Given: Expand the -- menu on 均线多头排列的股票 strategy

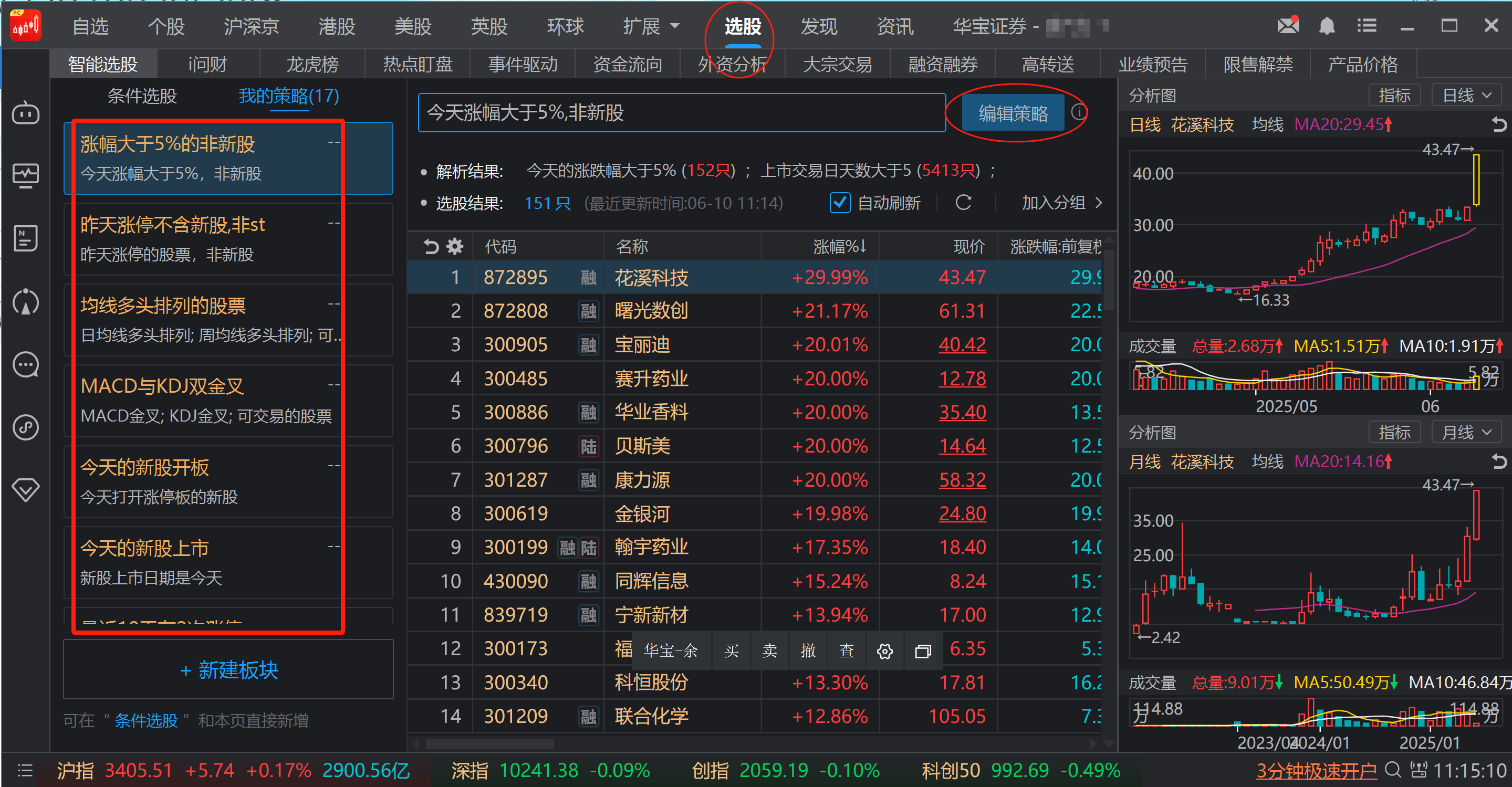Looking at the screenshot, I should pos(334,304).
